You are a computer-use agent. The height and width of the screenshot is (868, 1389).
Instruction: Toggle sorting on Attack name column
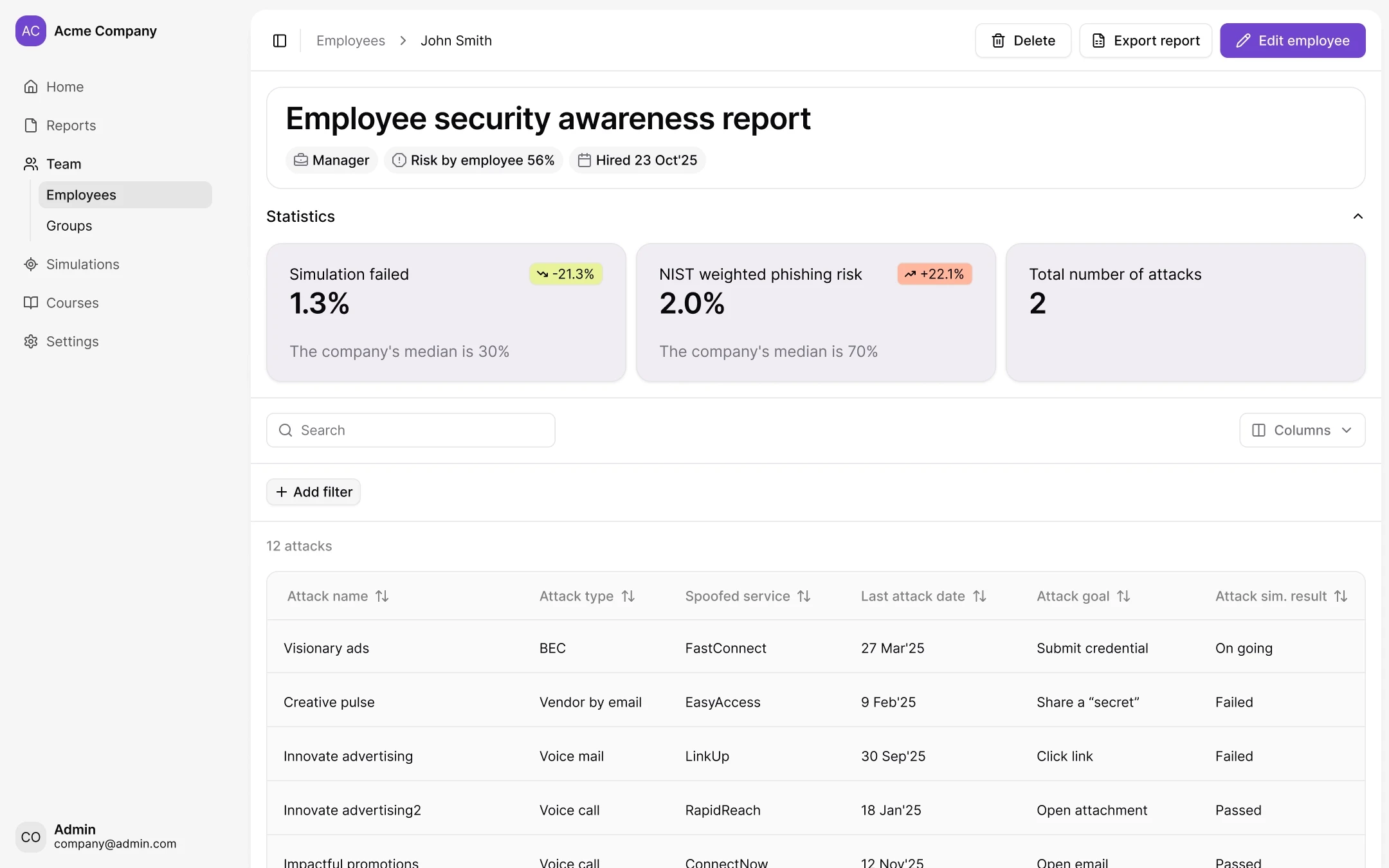tap(382, 596)
